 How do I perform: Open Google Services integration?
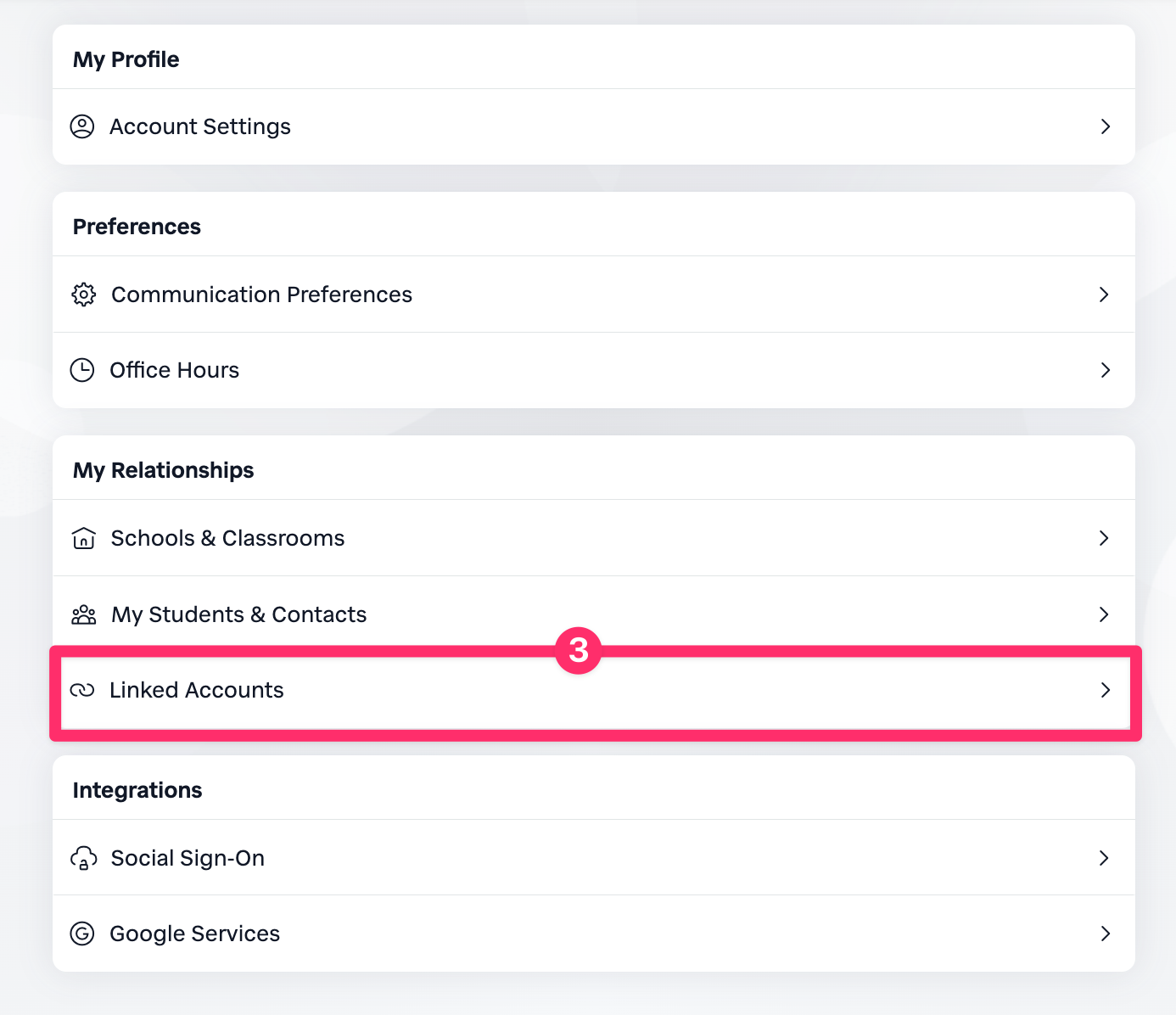pyautogui.click(x=594, y=934)
